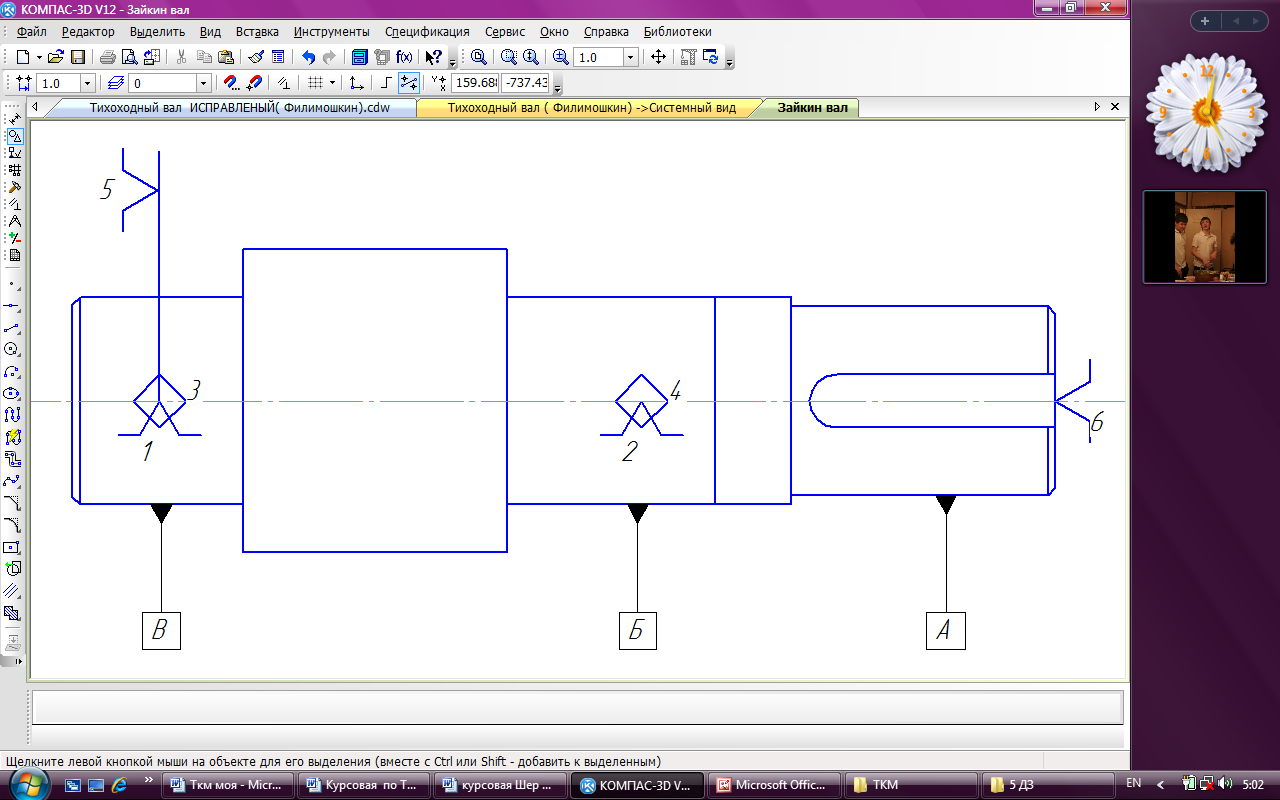
Task: Expand the New document dropdown arrow
Action: 39,57
